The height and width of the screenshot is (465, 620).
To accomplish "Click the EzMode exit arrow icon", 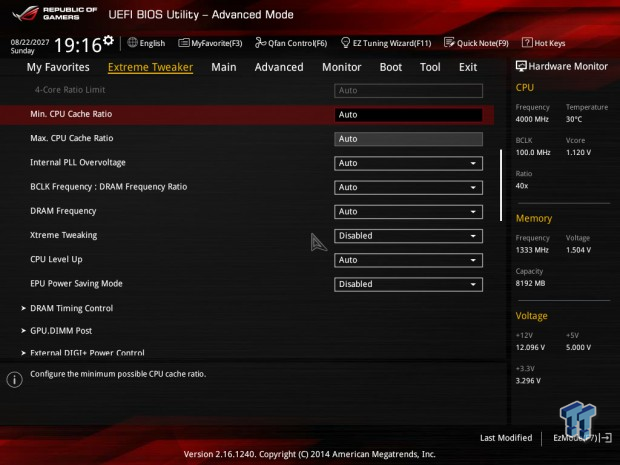I will [x=607, y=438].
